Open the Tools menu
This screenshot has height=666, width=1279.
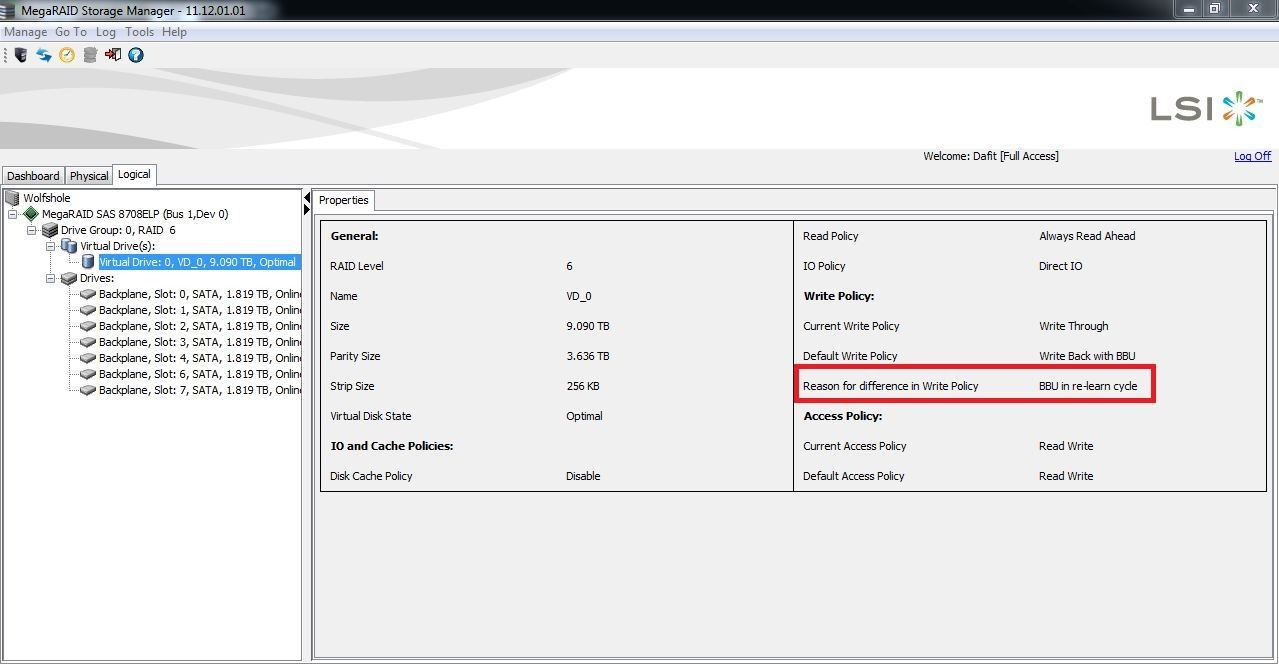pyautogui.click(x=140, y=32)
